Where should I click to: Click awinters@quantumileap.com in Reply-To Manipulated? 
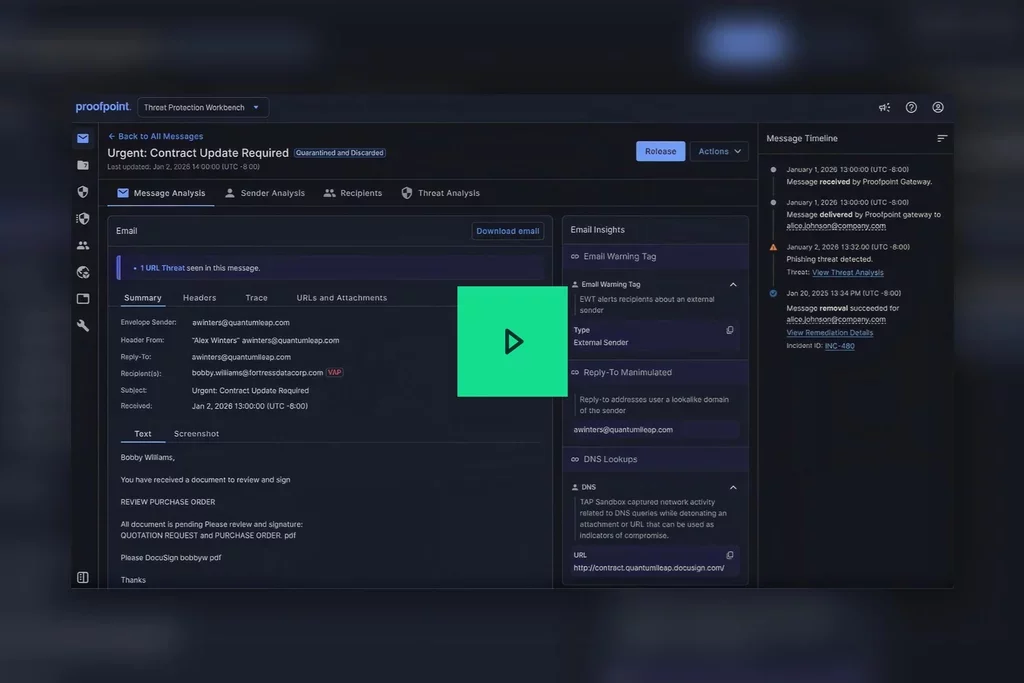click(x=623, y=430)
